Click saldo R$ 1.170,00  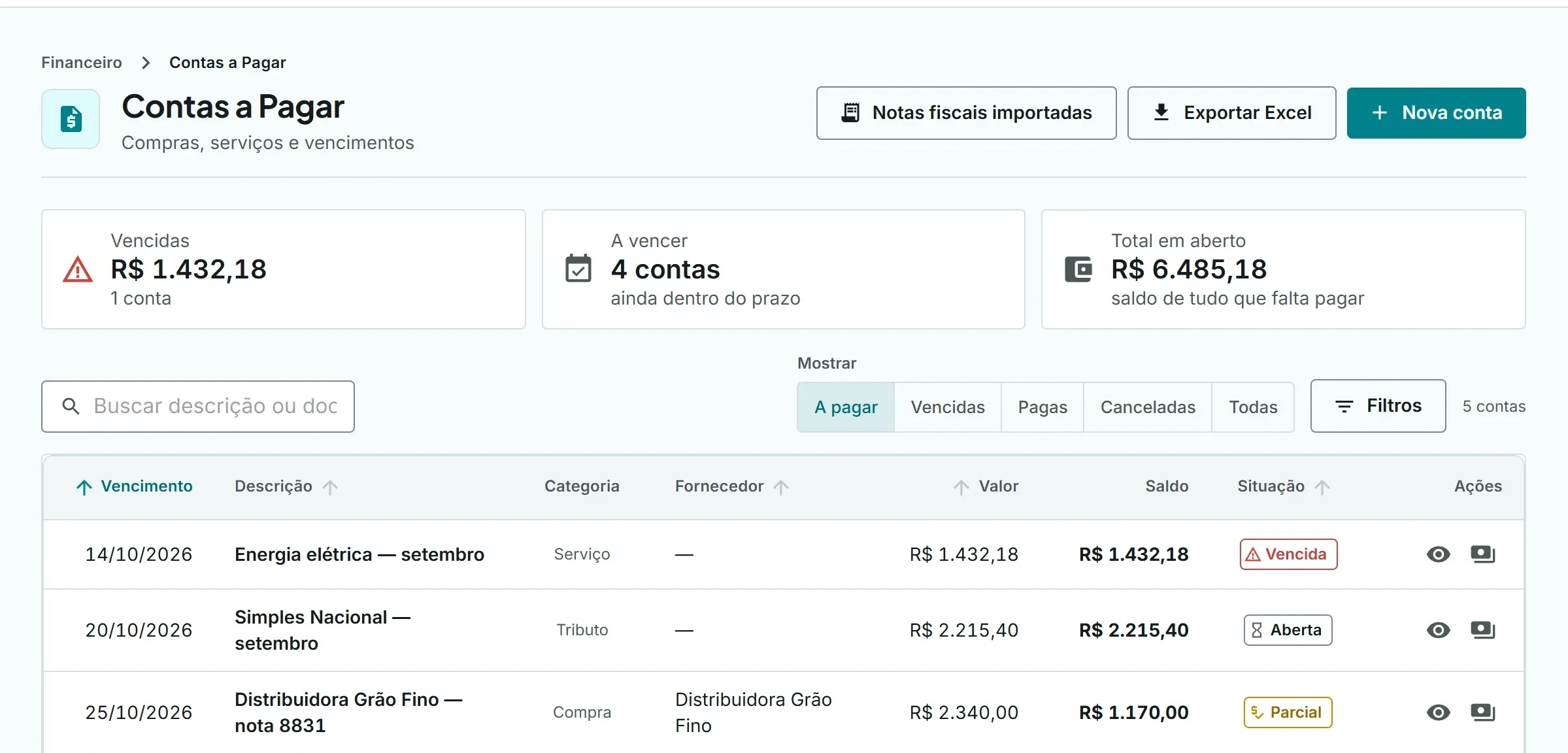pos(1133,712)
